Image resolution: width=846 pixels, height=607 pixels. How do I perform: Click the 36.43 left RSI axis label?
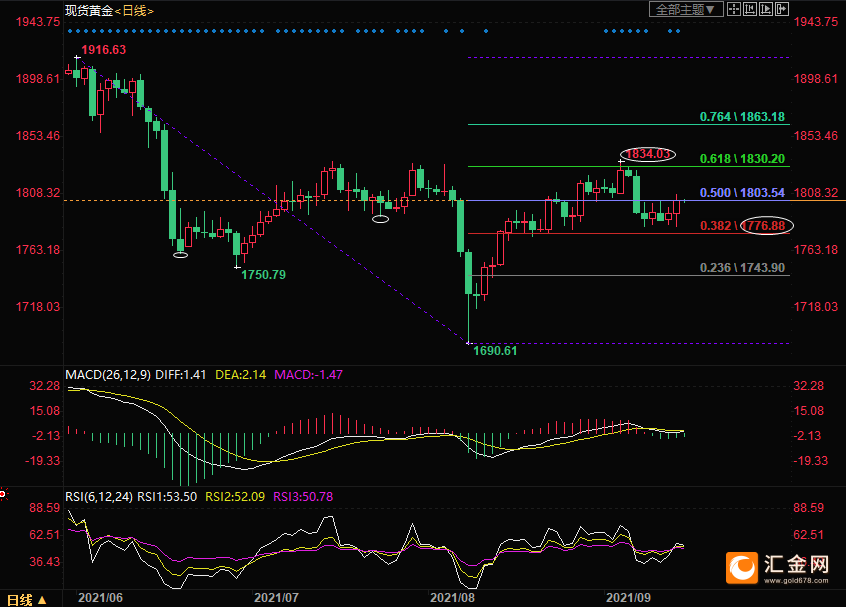coord(45,562)
